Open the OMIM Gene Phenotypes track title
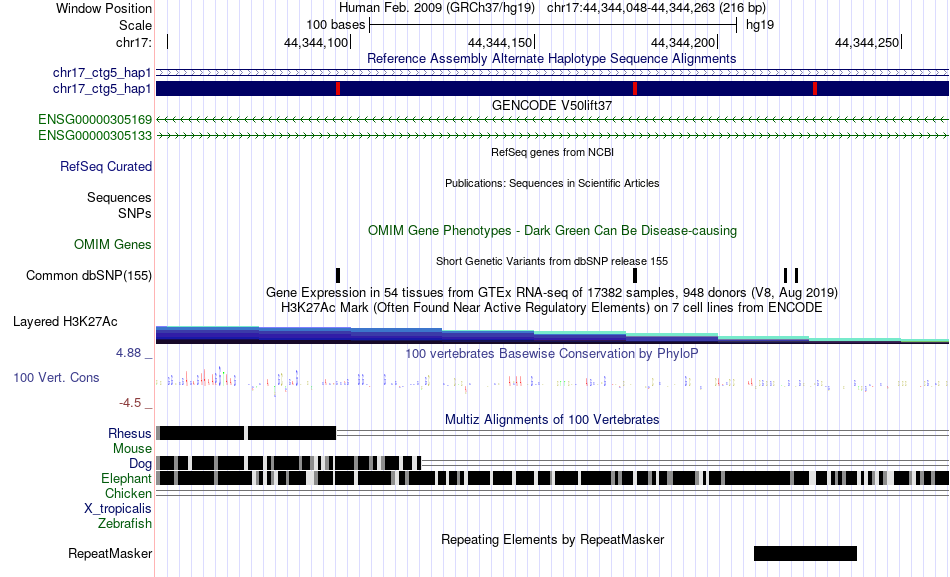 coord(552,230)
